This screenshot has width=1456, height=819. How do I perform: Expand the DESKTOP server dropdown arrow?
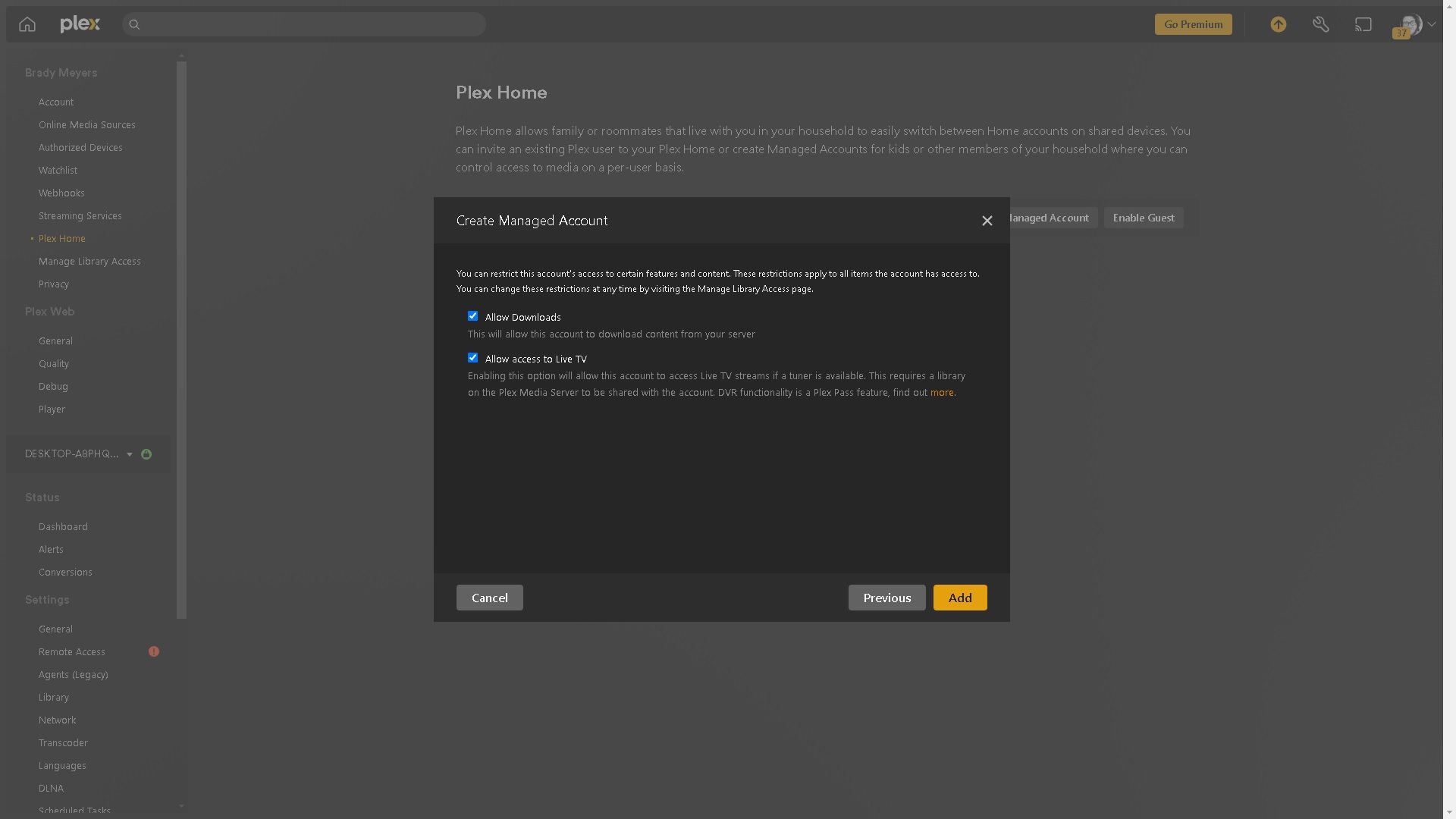click(130, 454)
